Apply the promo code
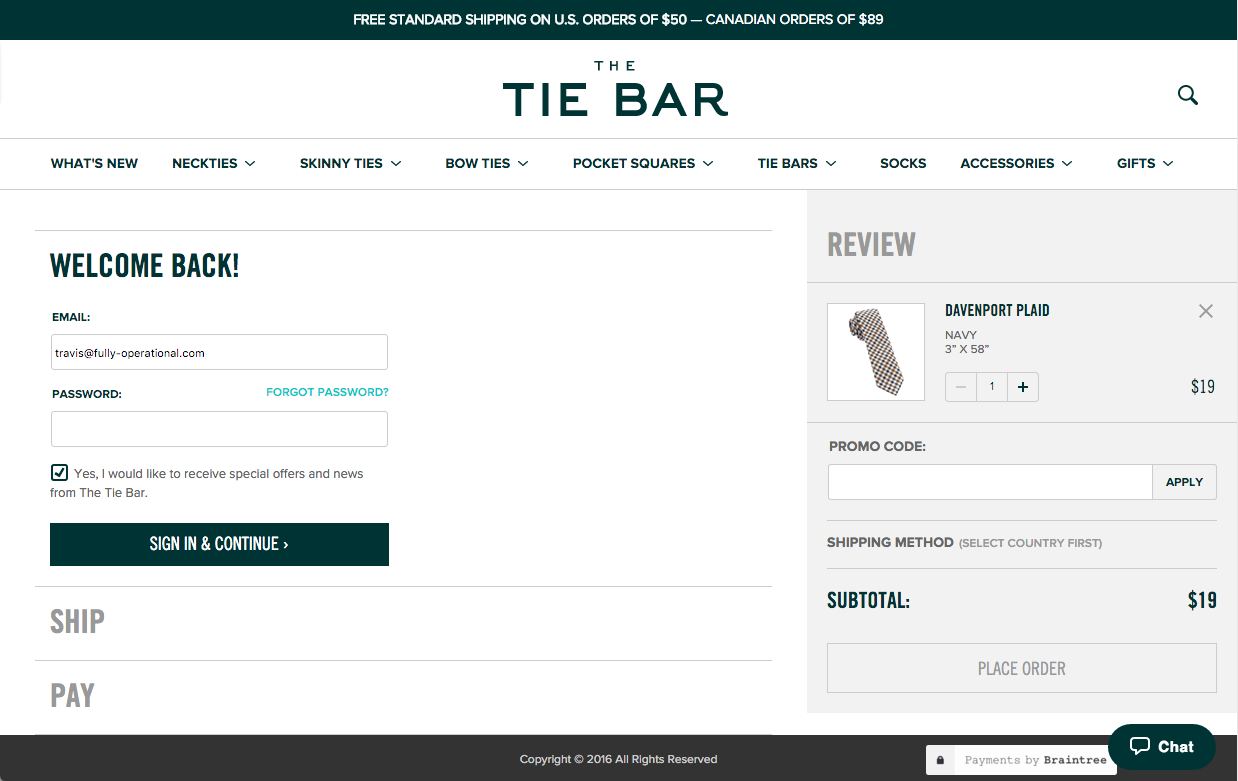1238x781 pixels. (1184, 482)
